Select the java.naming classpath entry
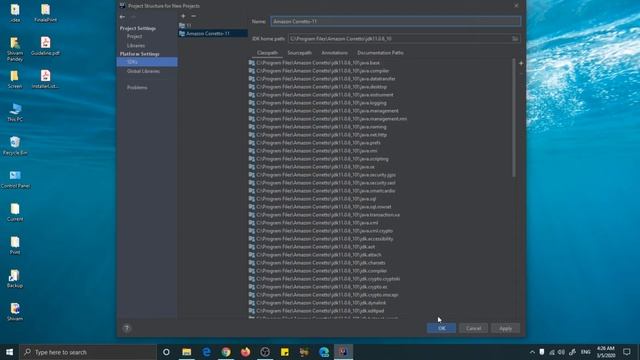The width and height of the screenshot is (640, 360). coord(318,127)
